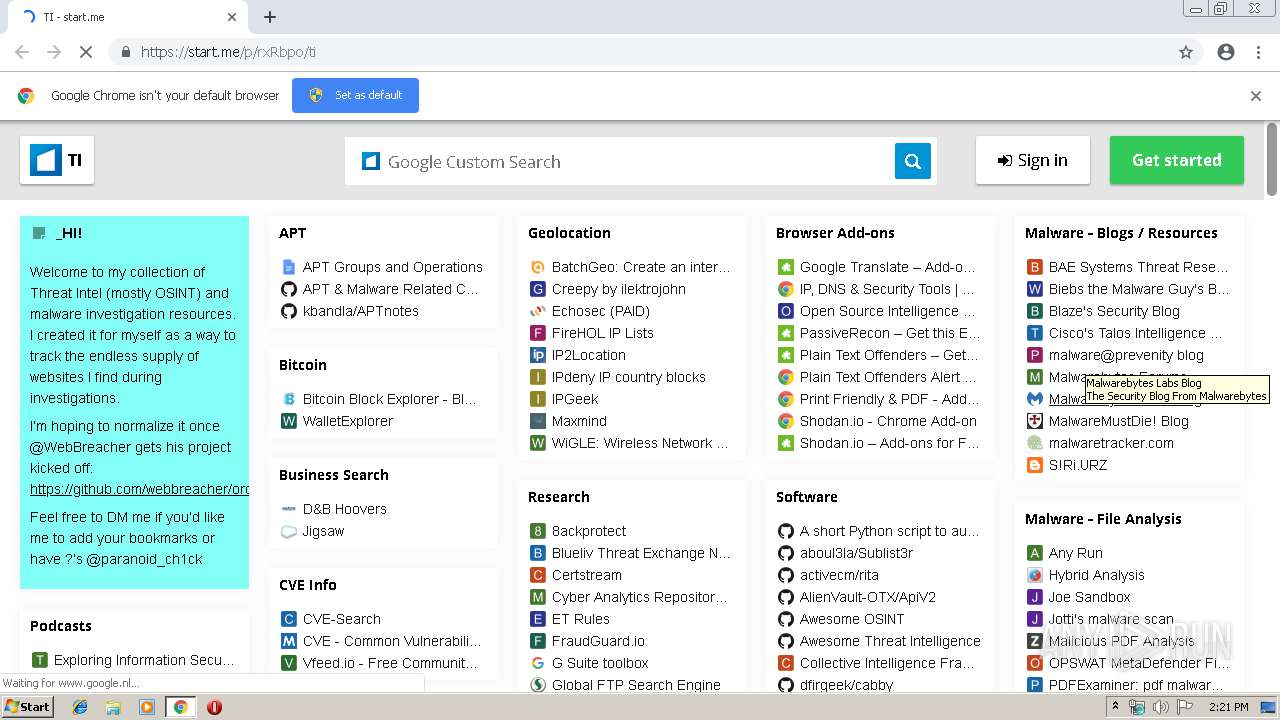Click the Chrome icon beside Shodan.io - Chrome Add-on
The image size is (1280, 720).
click(786, 421)
